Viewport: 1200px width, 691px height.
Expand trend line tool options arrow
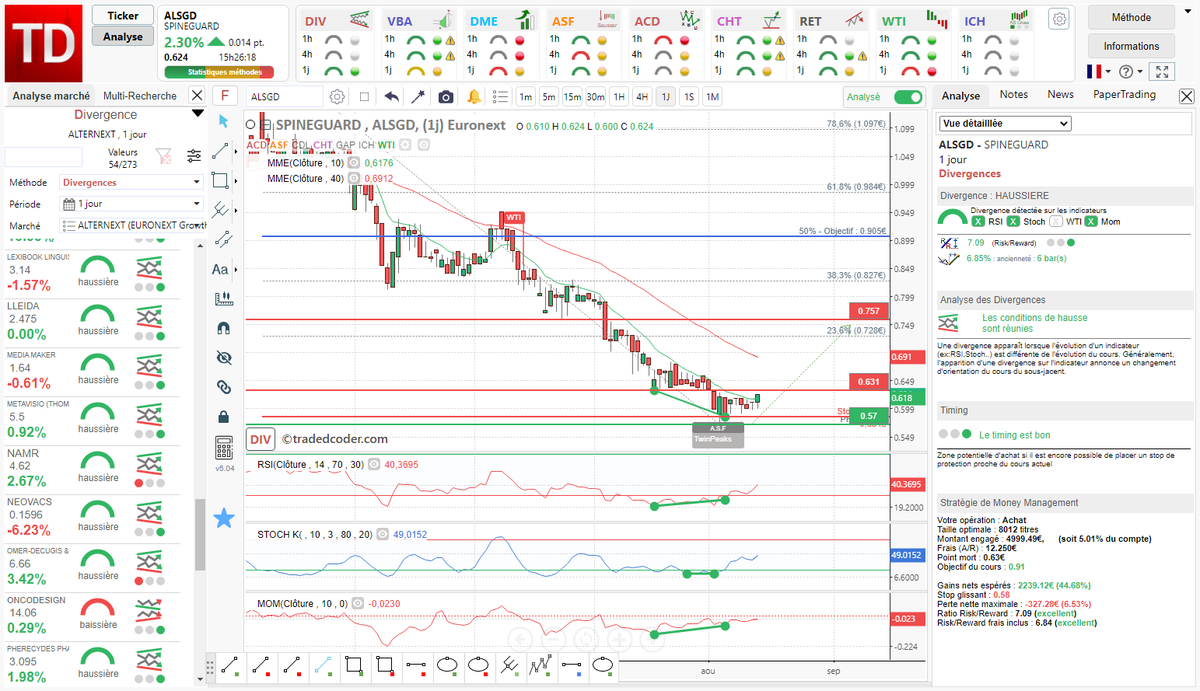[236, 150]
